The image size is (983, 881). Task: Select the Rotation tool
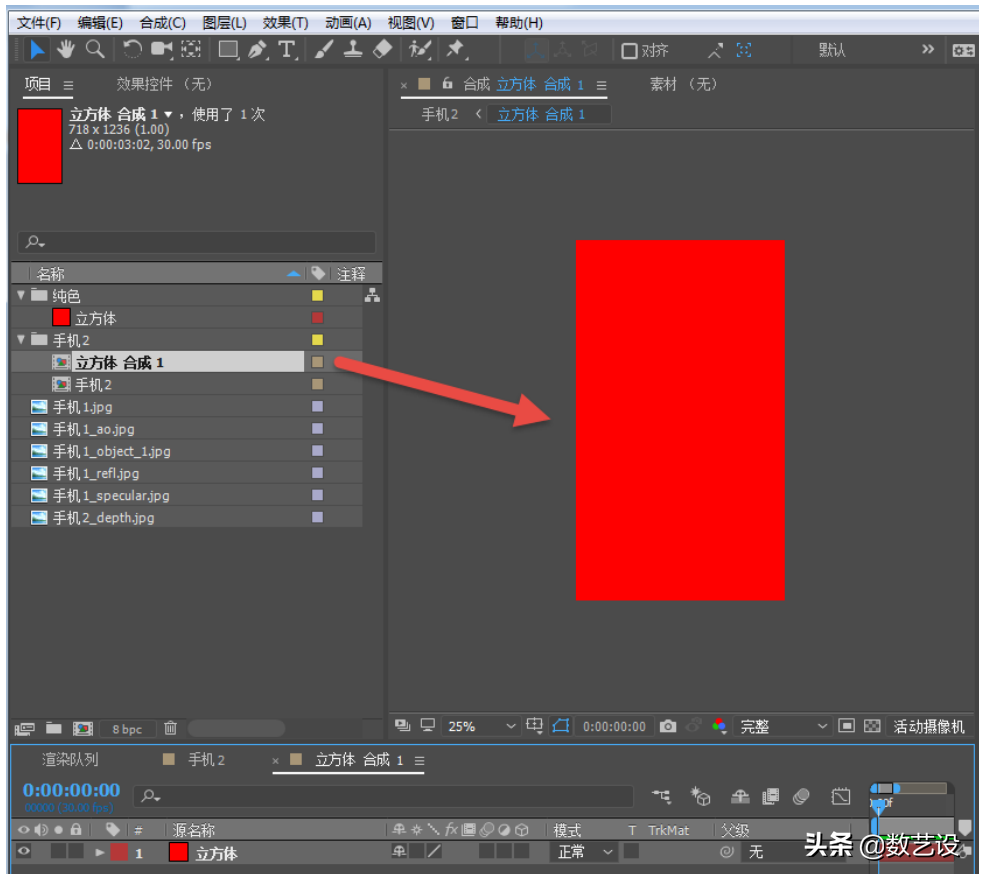point(132,49)
